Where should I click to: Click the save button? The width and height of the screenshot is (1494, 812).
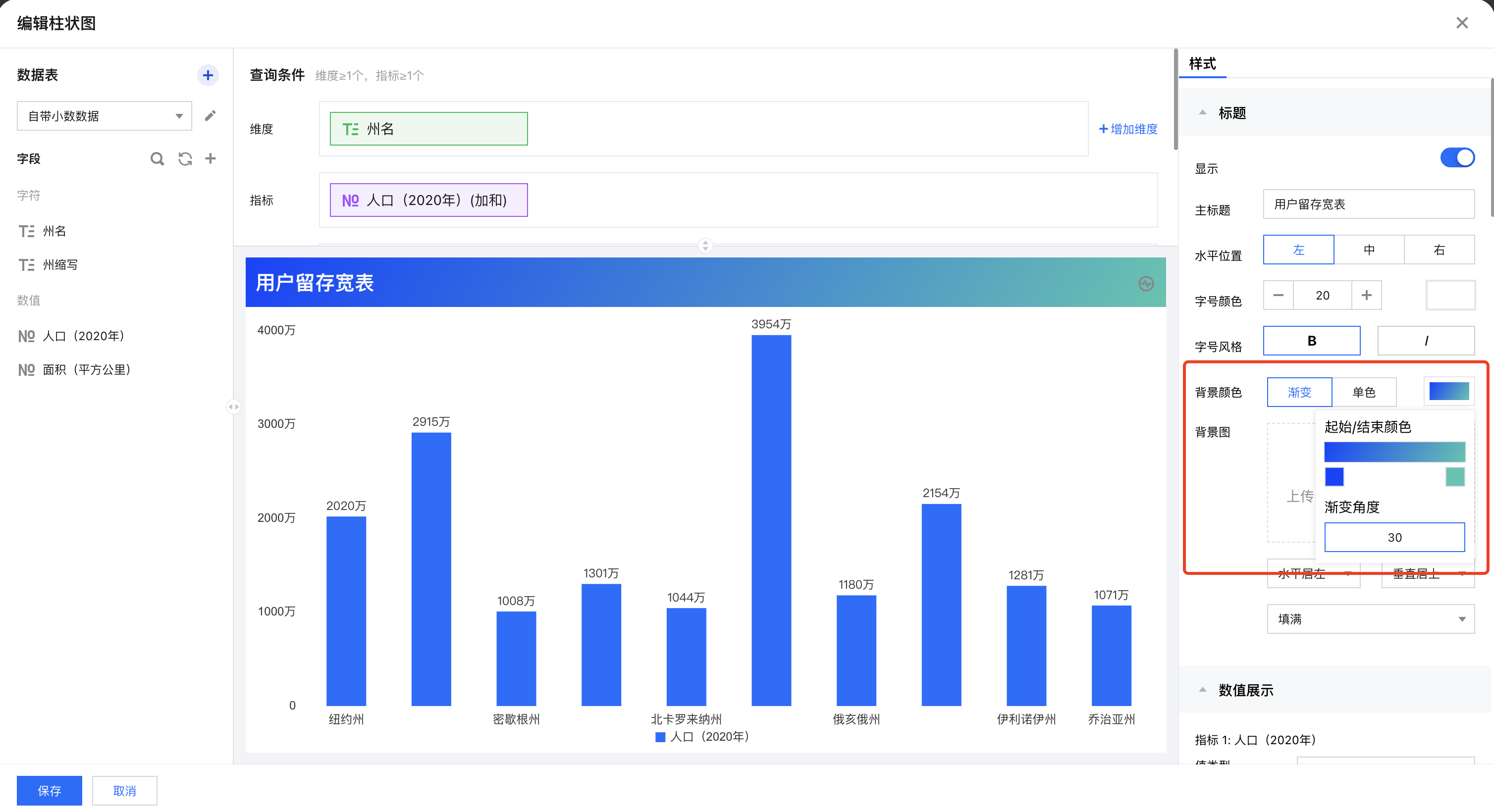(50, 791)
